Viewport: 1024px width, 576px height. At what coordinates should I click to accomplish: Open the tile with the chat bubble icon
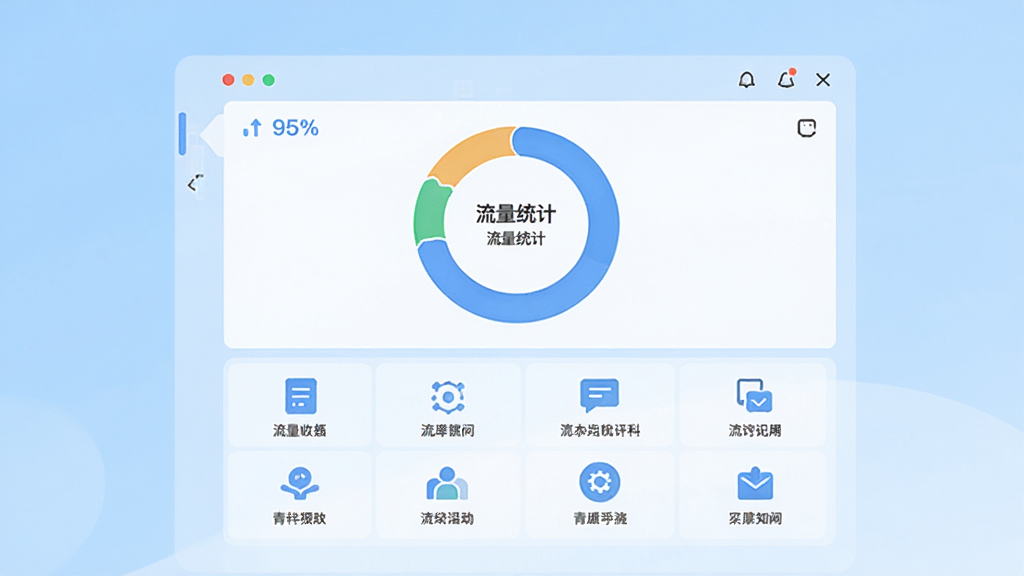[600, 405]
